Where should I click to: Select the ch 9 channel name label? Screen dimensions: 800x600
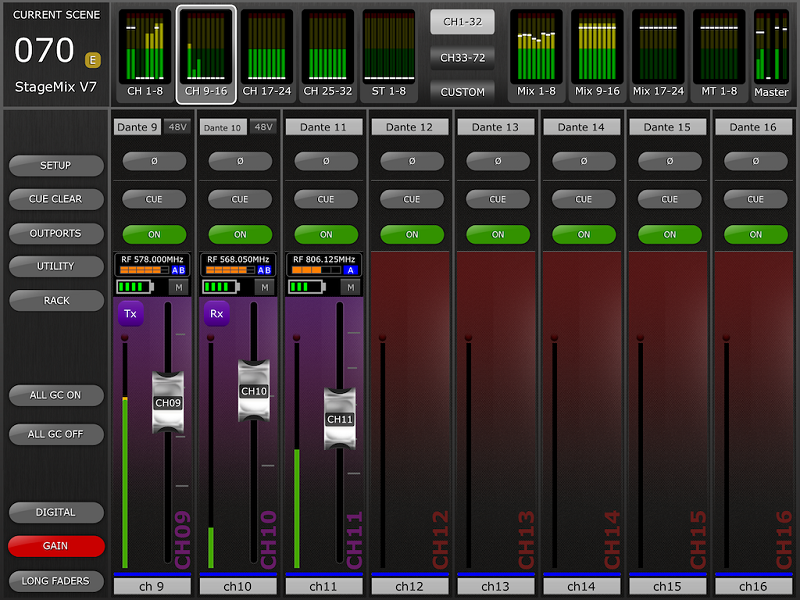tap(152, 586)
